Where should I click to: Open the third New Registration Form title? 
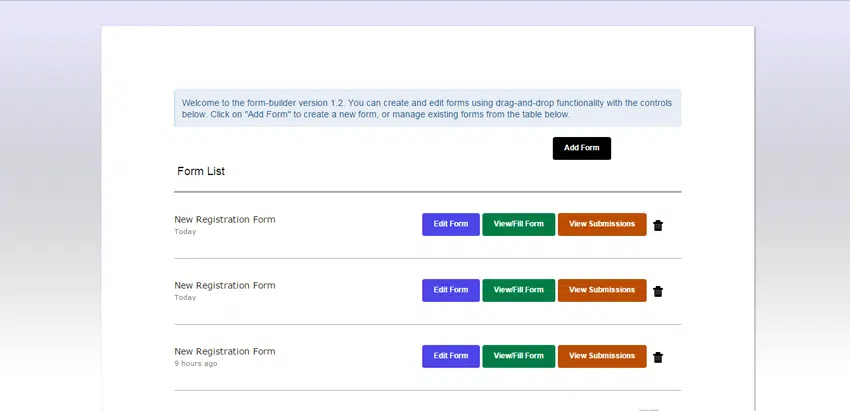224,351
